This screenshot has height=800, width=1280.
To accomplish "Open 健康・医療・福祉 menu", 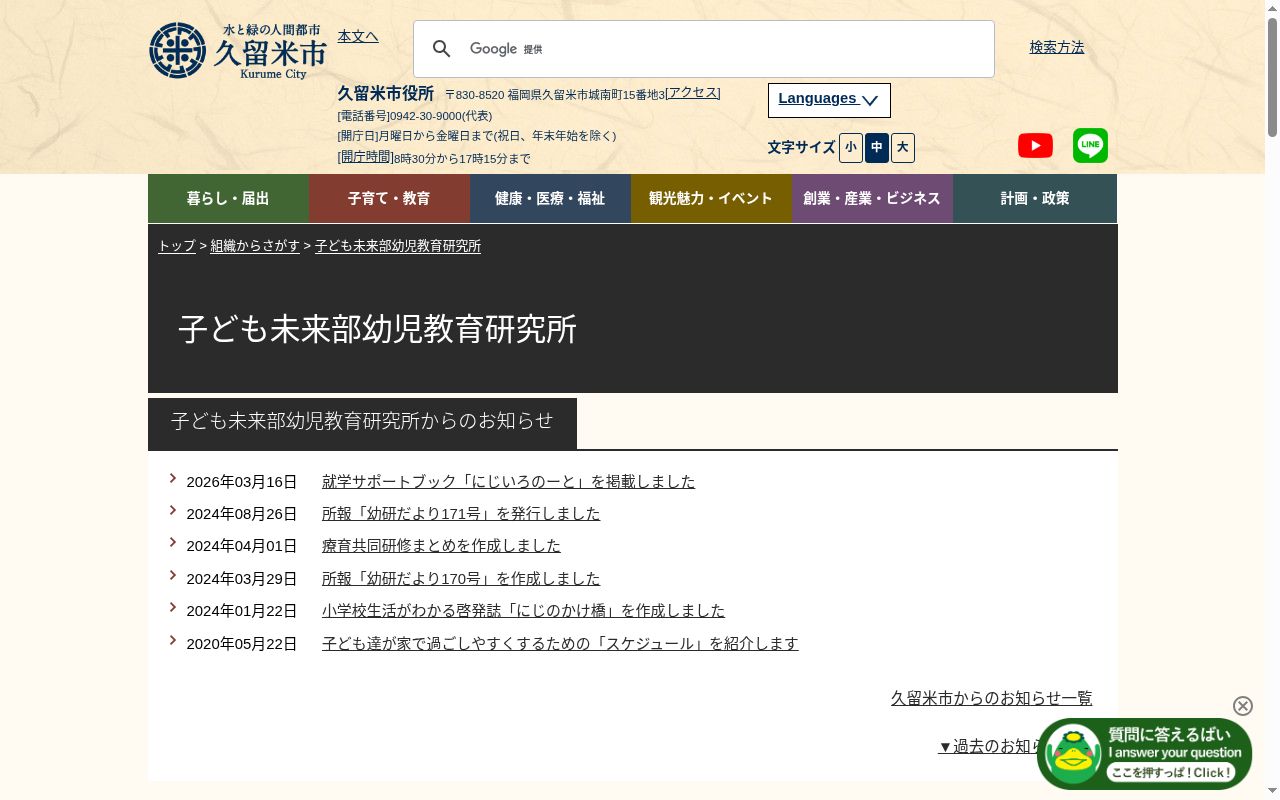I will tap(550, 198).
